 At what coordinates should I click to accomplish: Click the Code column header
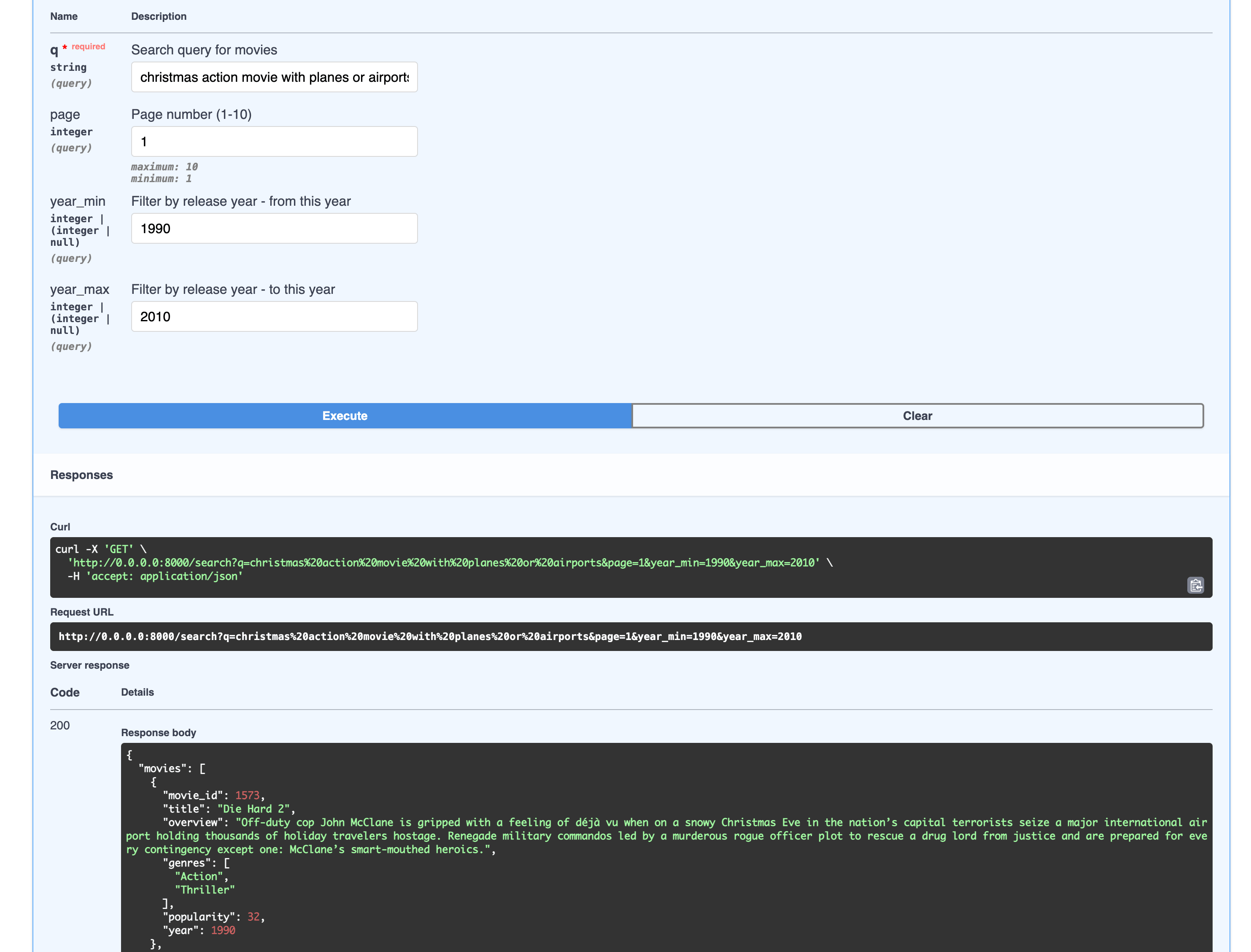point(65,692)
